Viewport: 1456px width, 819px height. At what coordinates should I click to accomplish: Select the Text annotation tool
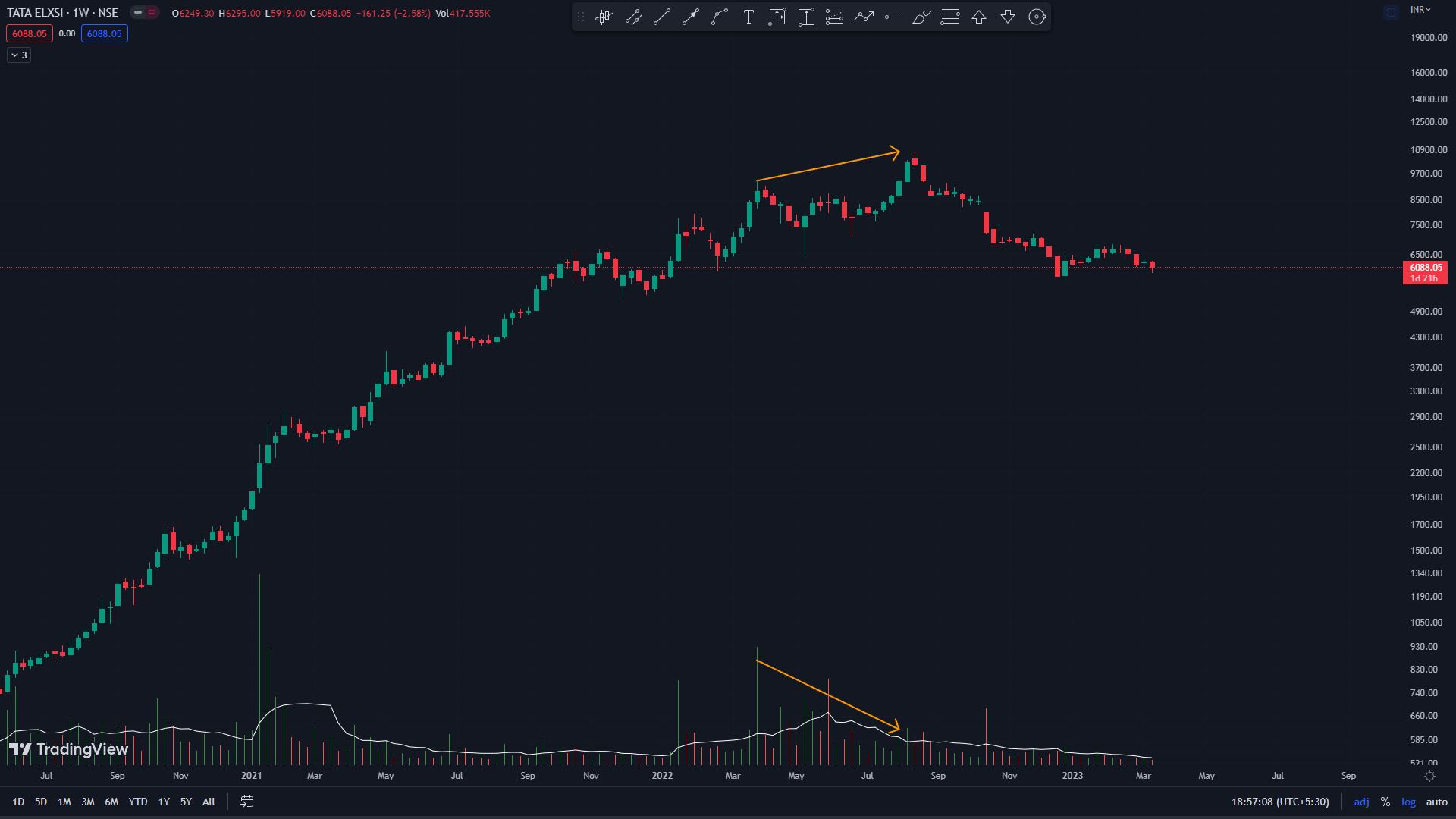click(748, 17)
